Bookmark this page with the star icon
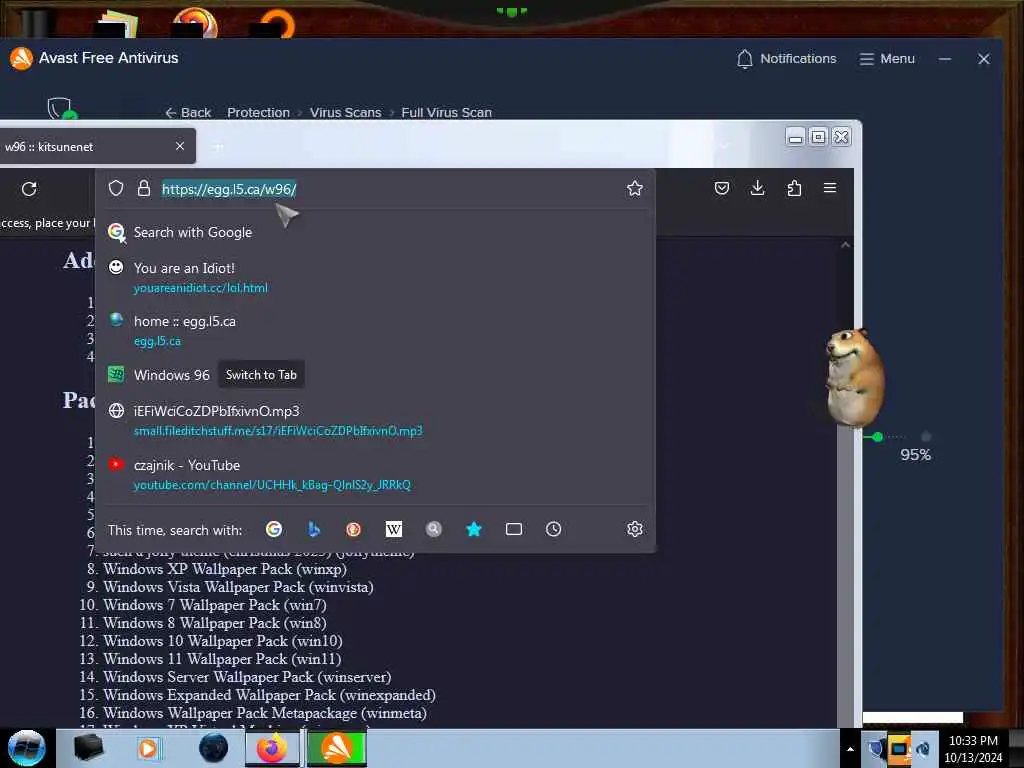The width and height of the screenshot is (1024, 768). 635,189
